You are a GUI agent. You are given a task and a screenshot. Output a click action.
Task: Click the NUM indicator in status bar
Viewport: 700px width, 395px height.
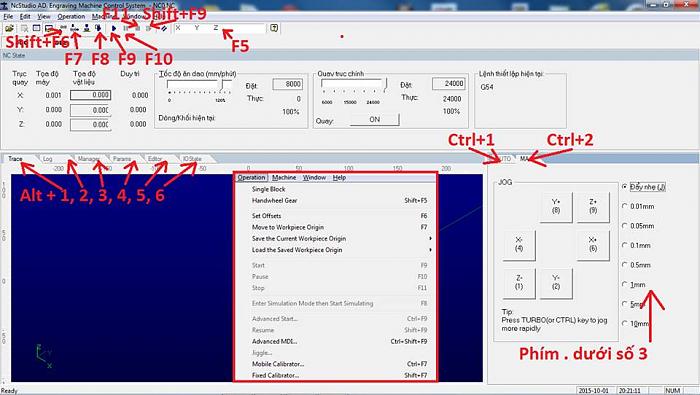tap(672, 391)
